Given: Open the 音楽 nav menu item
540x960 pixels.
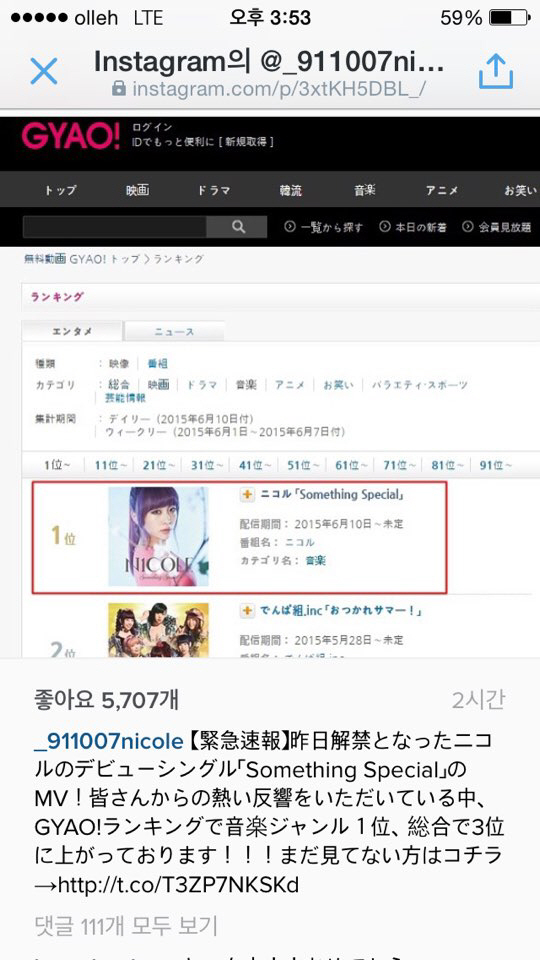Looking at the screenshot, I should [x=364, y=190].
